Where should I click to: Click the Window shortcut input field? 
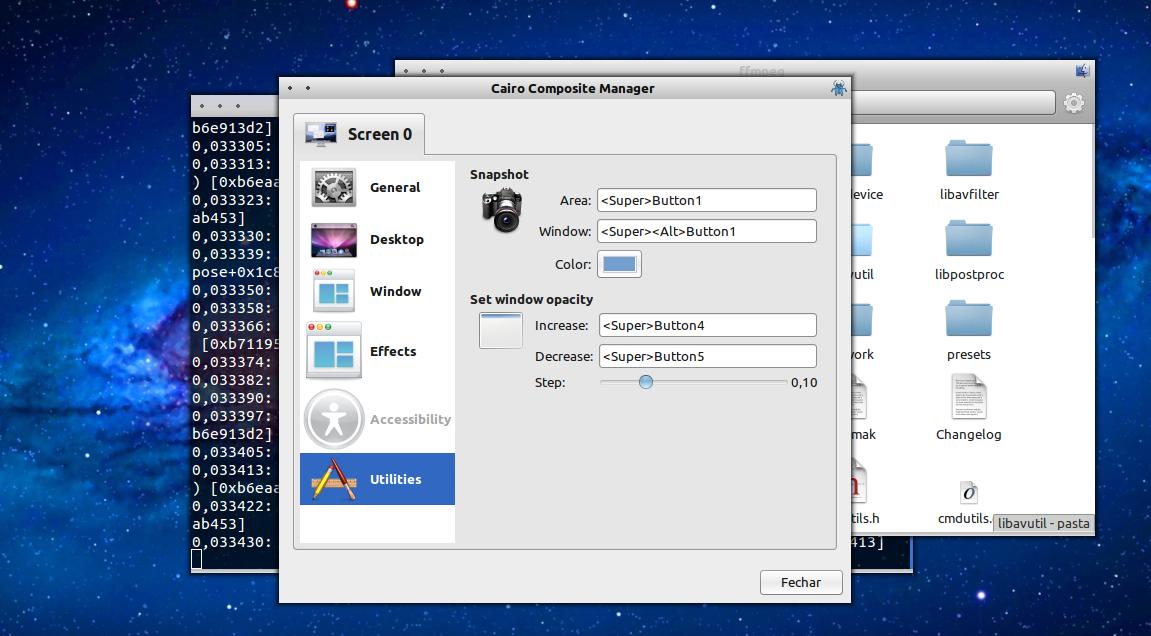click(706, 231)
